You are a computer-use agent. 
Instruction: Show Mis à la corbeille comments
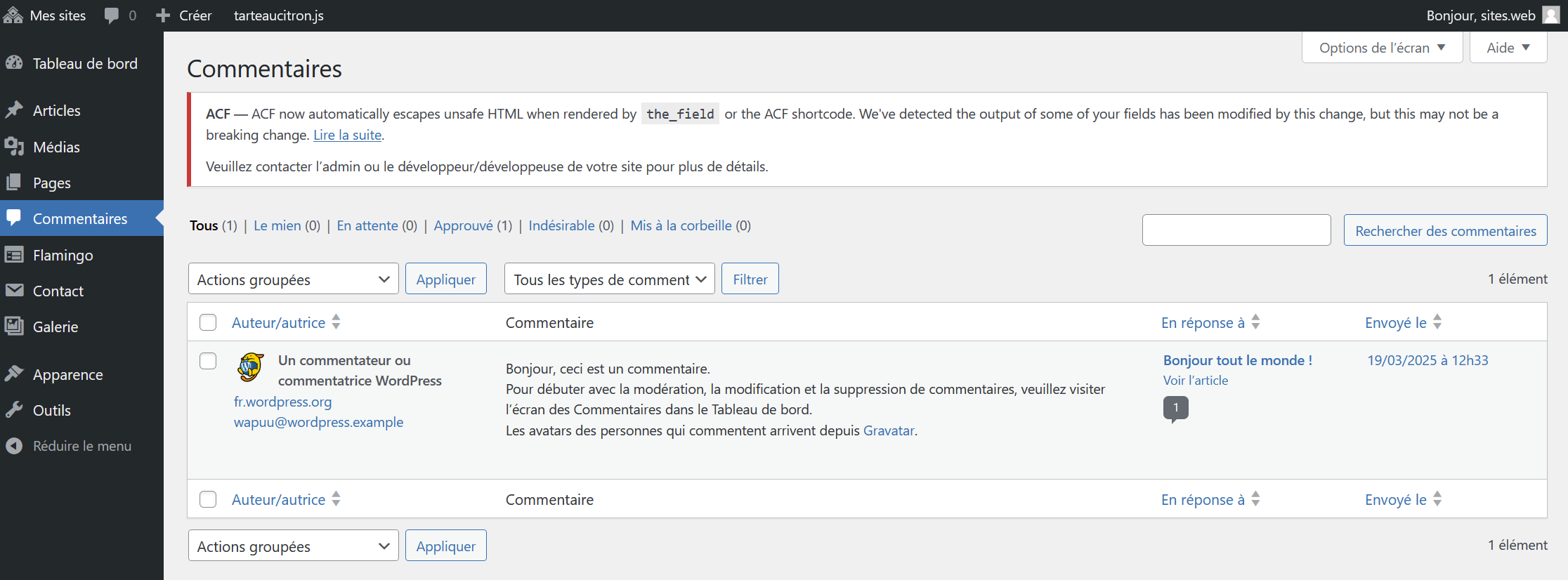681,225
